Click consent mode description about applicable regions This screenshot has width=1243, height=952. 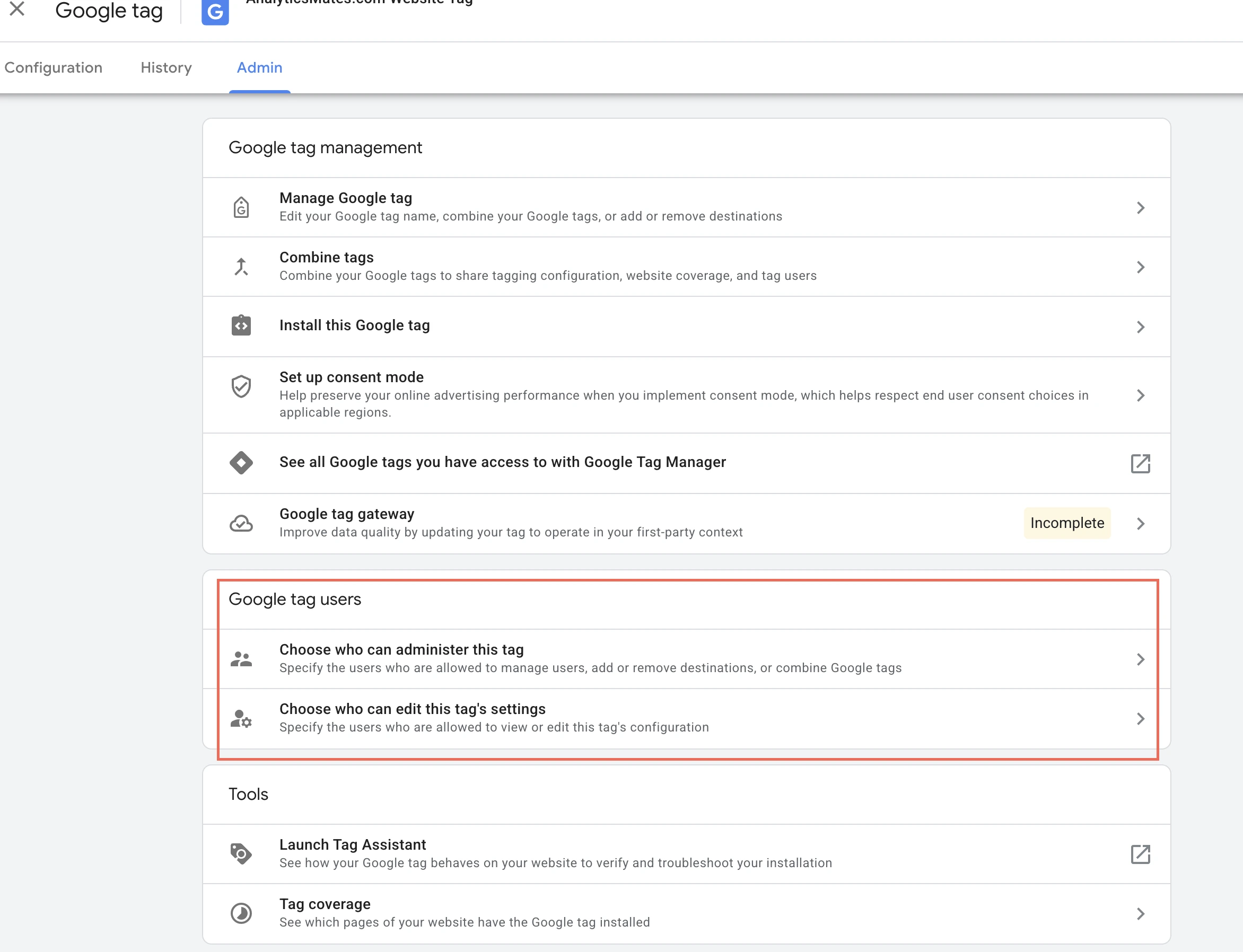pyautogui.click(x=684, y=403)
